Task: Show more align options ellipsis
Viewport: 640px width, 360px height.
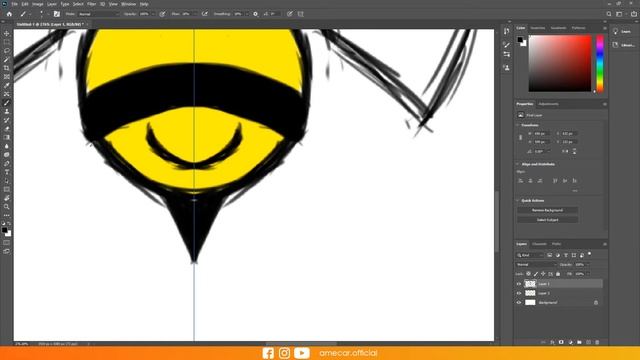Action: coord(575,191)
